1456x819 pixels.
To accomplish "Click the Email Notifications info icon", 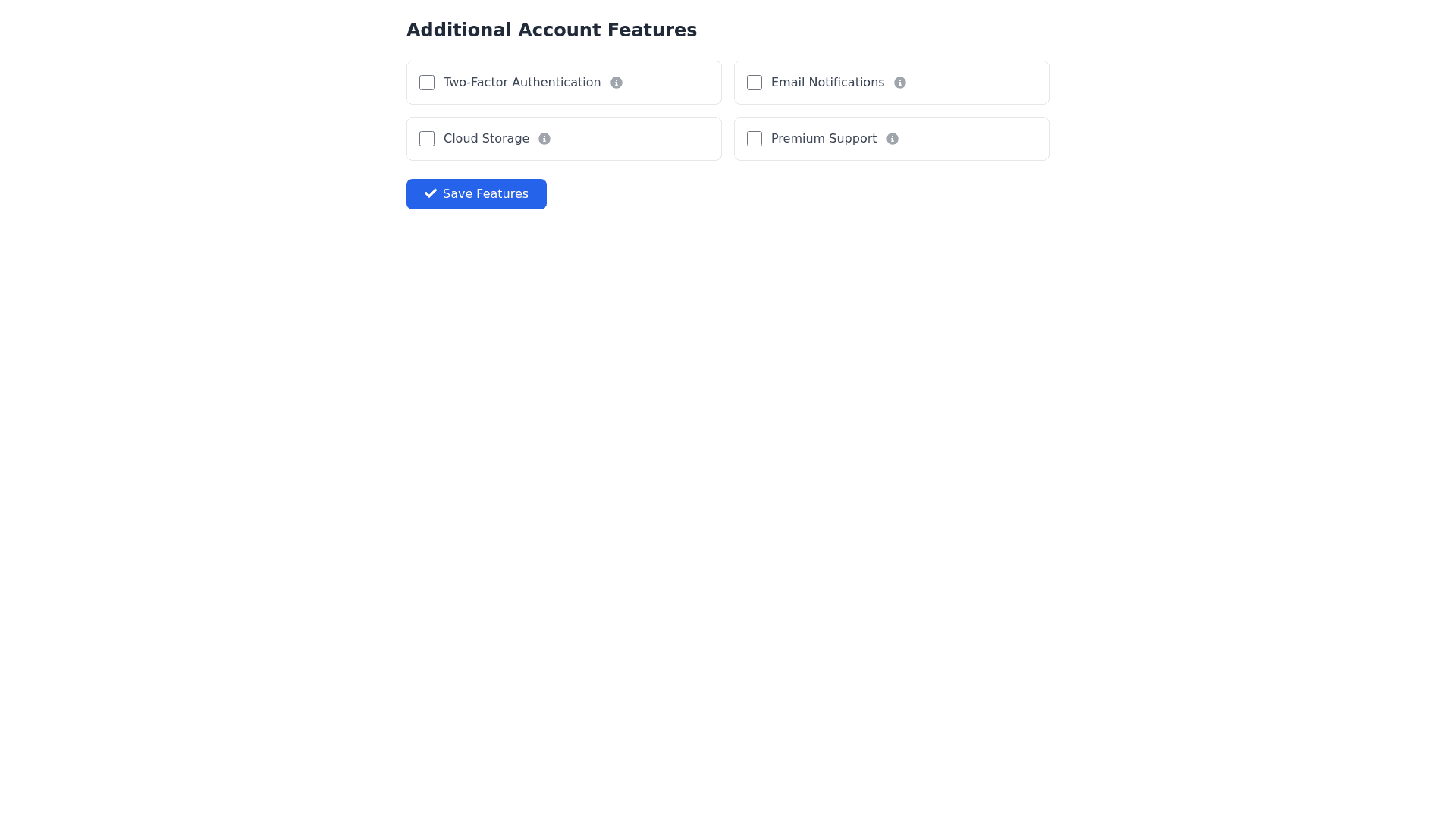I will (900, 83).
